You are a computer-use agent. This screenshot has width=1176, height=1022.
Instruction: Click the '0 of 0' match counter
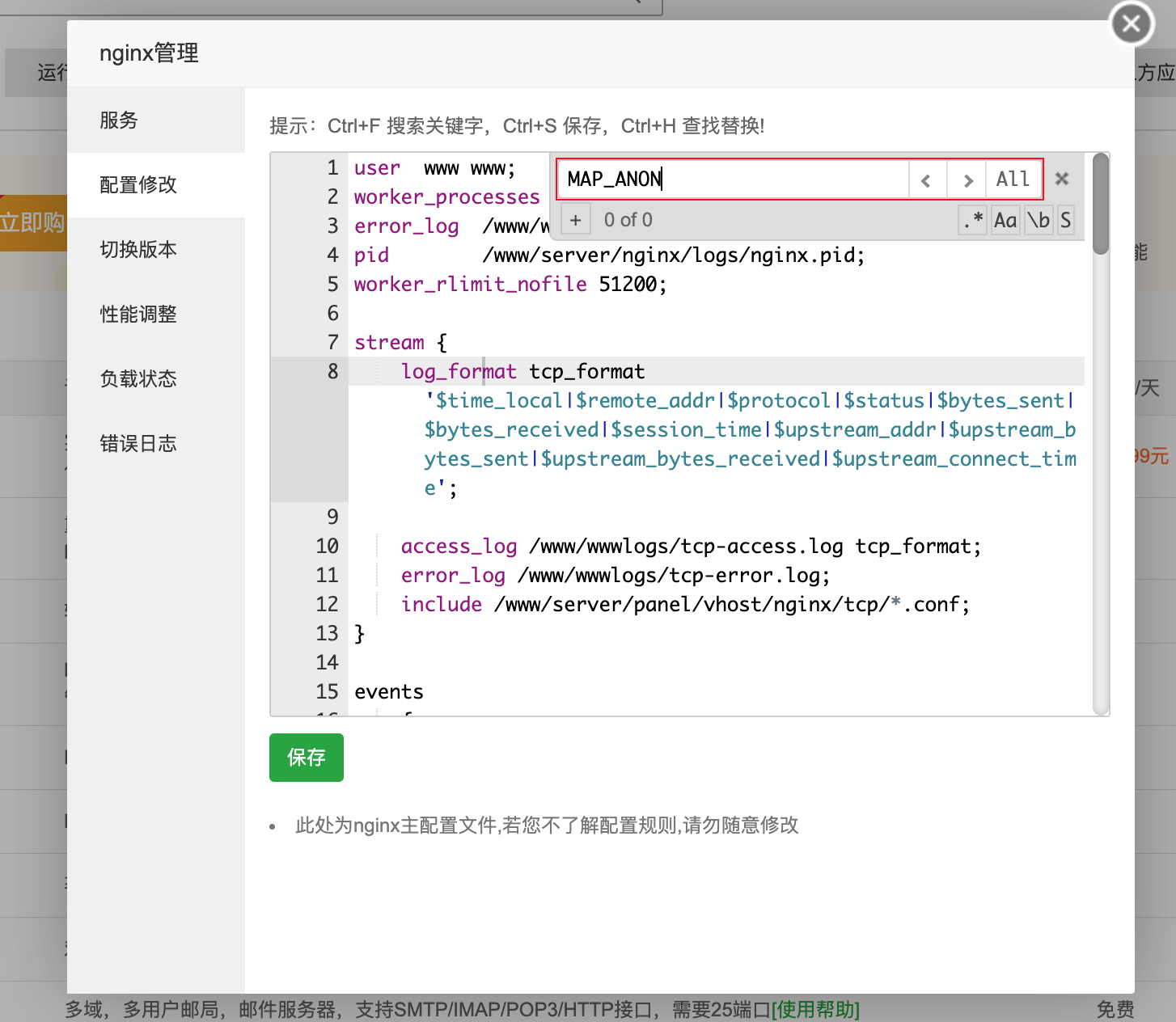pyautogui.click(x=628, y=220)
